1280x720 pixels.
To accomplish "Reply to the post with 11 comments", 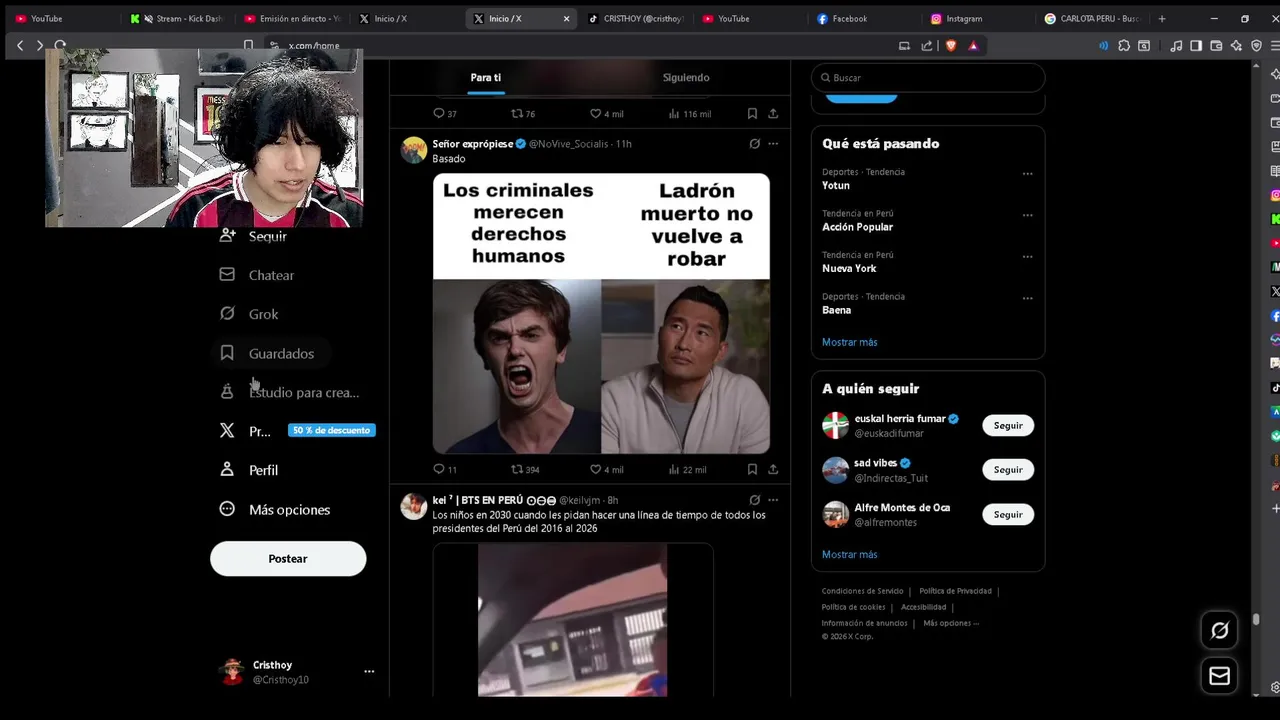I will [x=444, y=469].
